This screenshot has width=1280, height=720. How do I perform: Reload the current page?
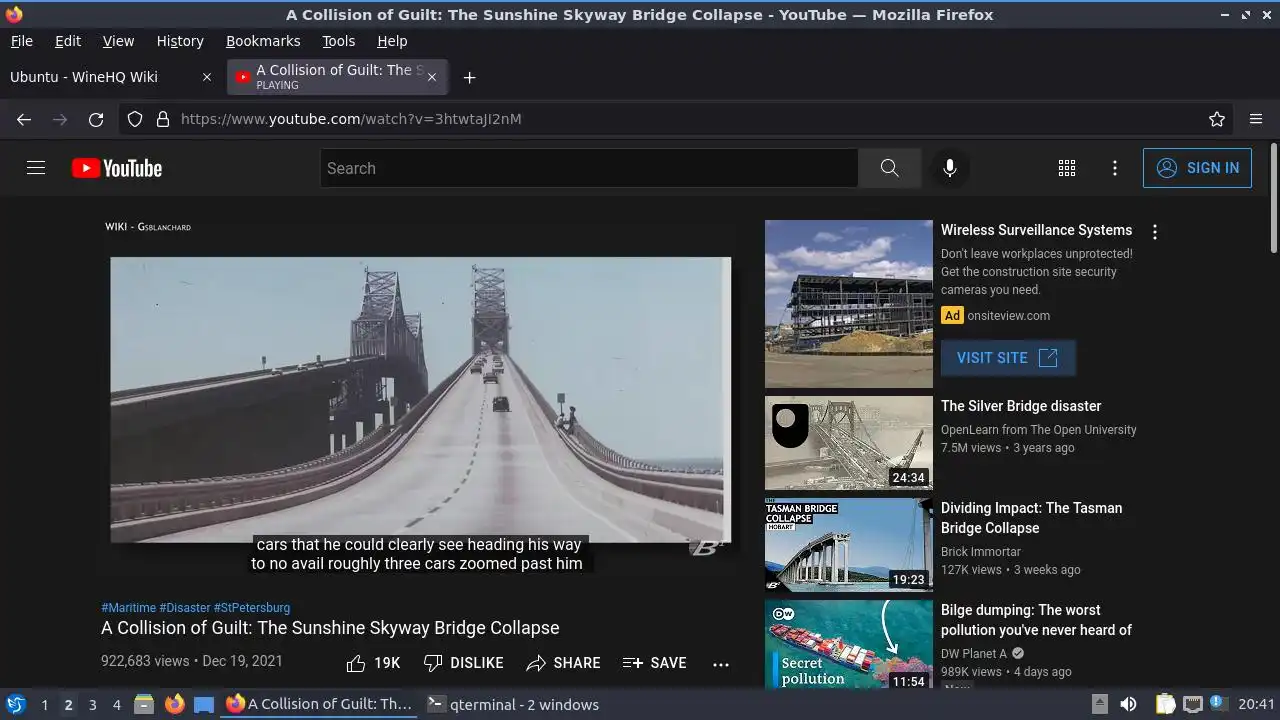pos(96,119)
